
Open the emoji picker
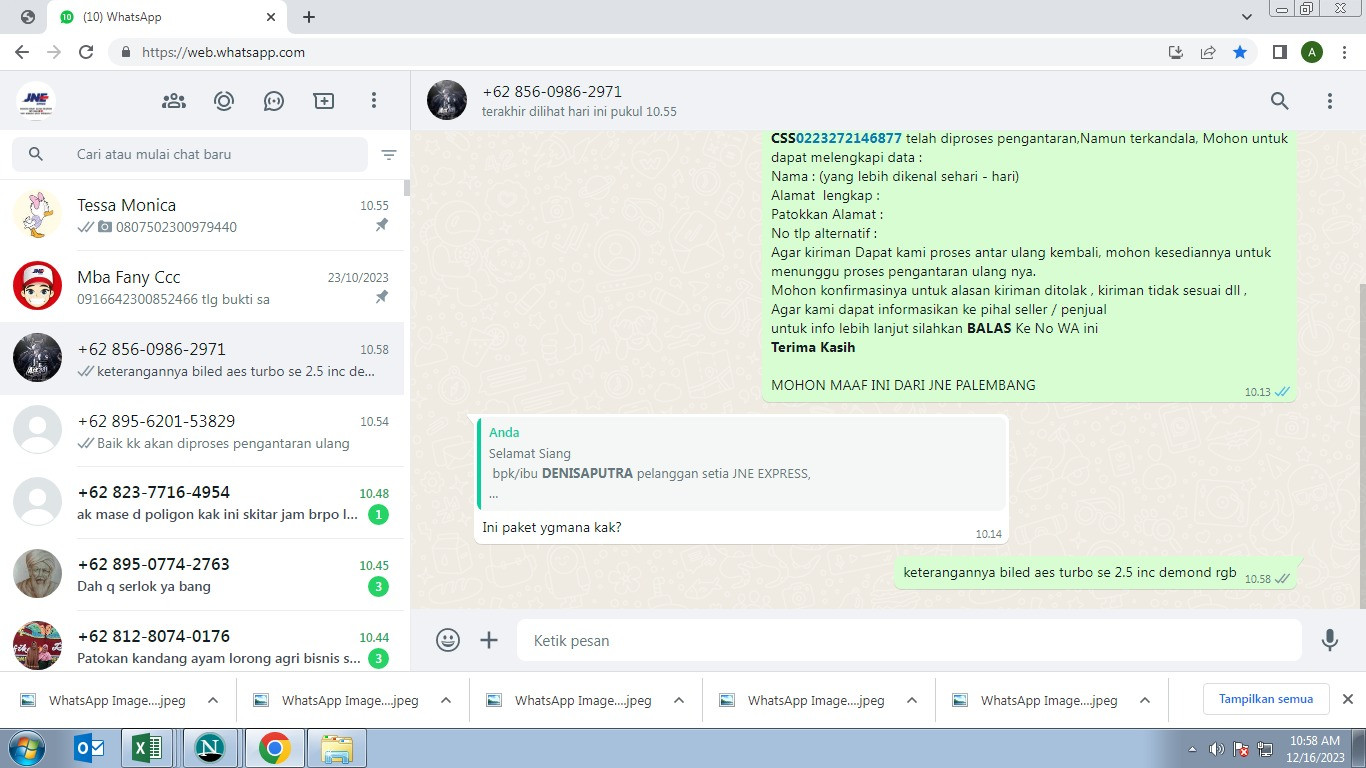point(448,640)
